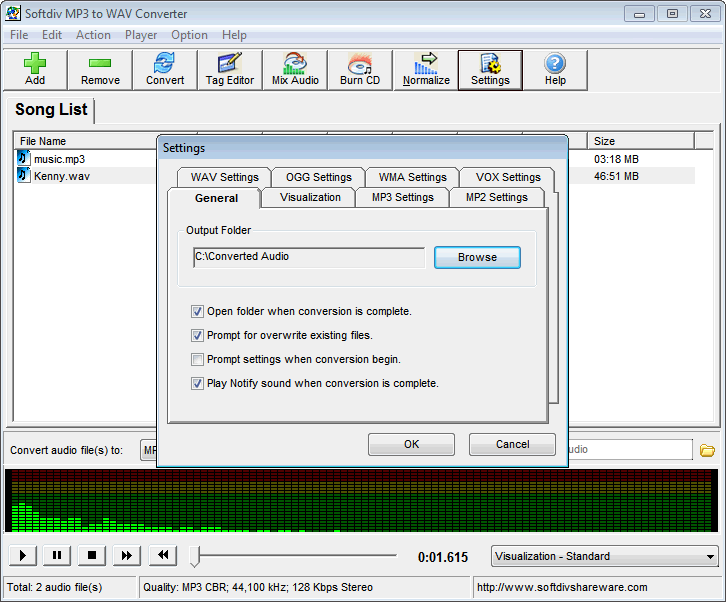Click the 46:51 MB size cell

(x=616, y=176)
